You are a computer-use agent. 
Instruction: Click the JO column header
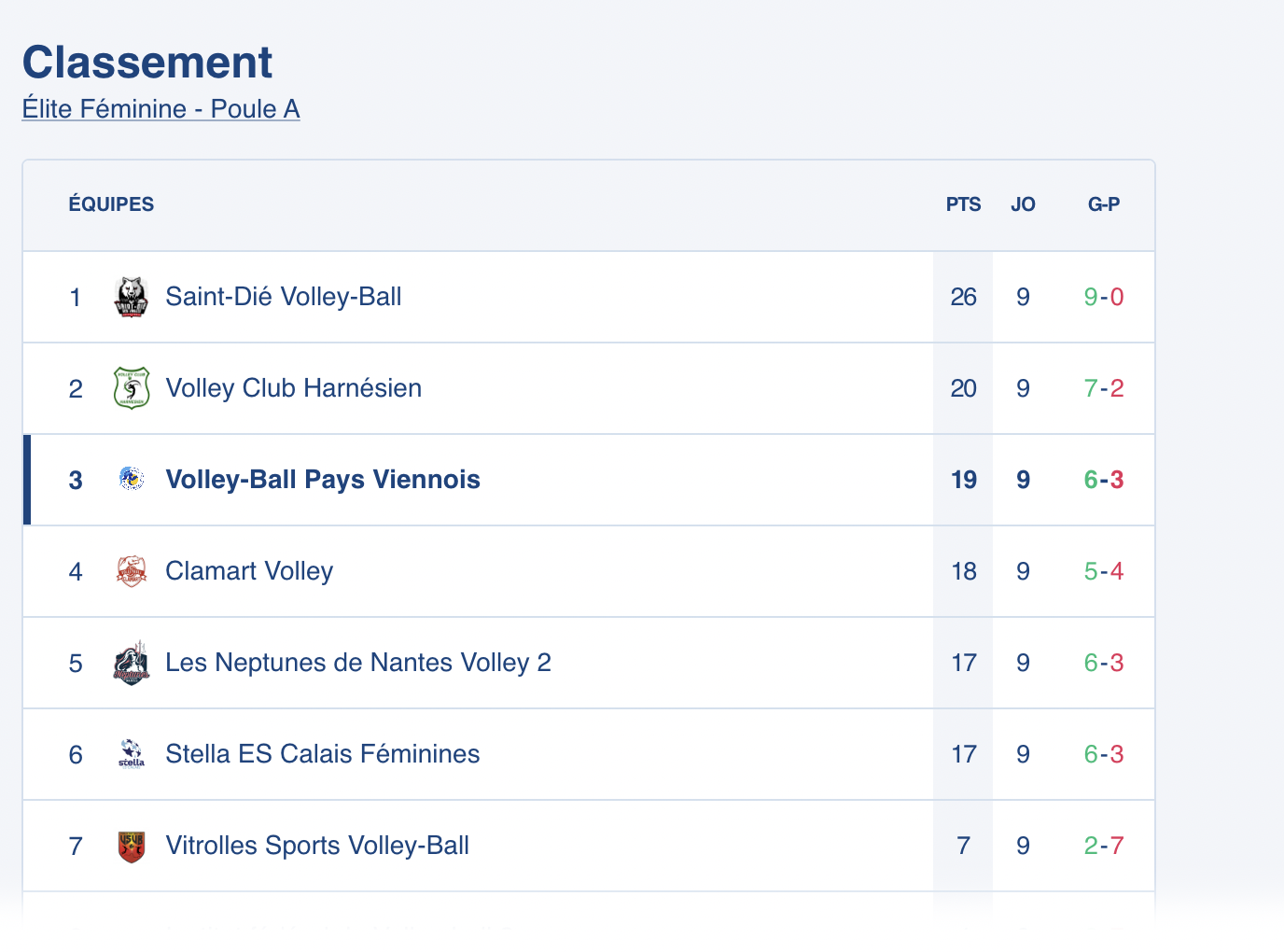point(1023,204)
